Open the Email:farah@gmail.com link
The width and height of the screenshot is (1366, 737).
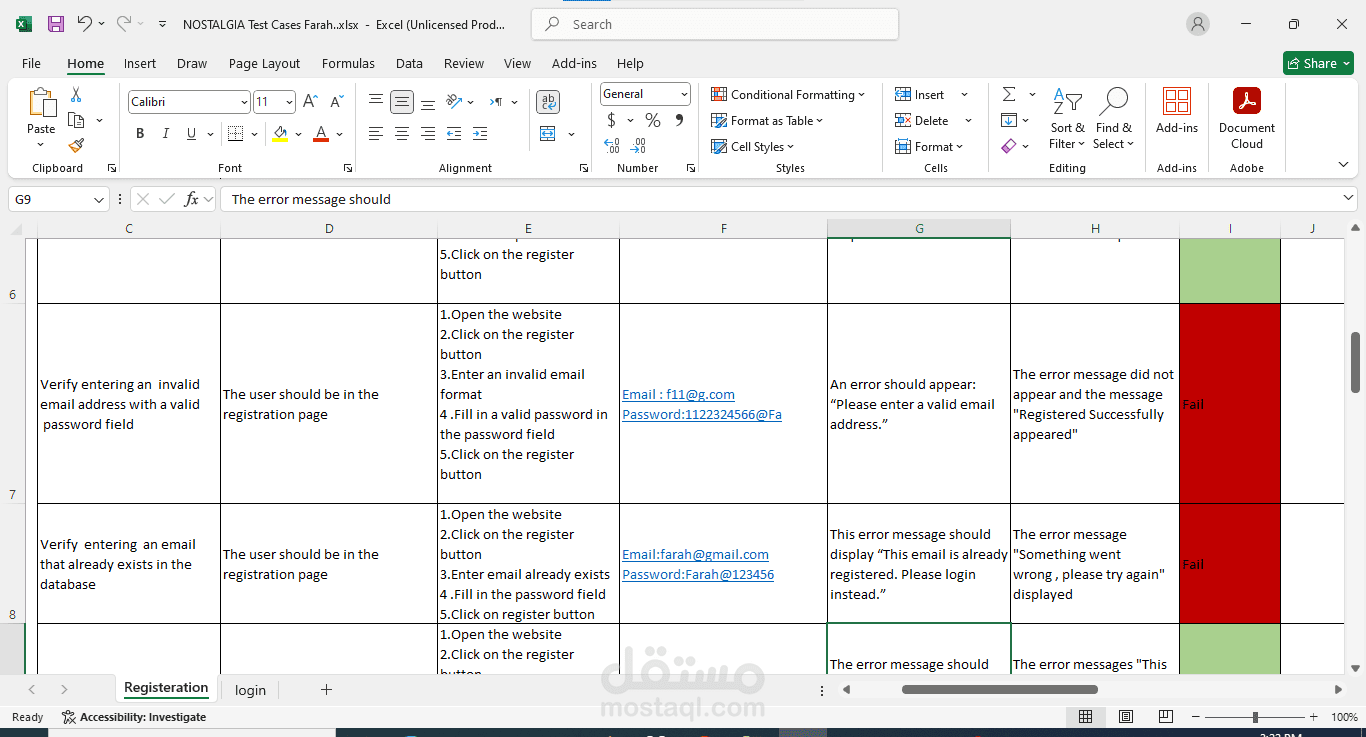click(x=695, y=554)
